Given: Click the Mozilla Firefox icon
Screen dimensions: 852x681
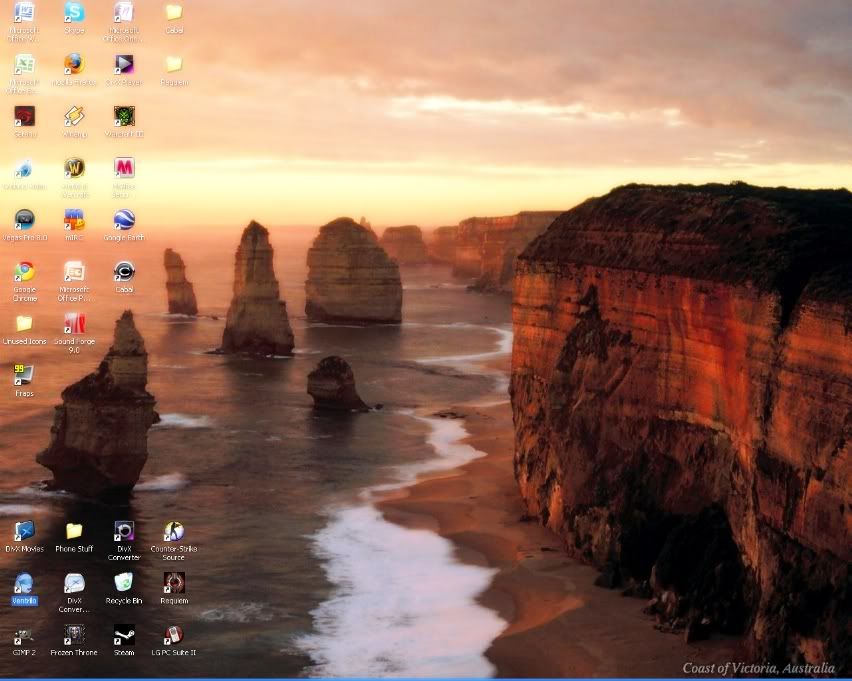Looking at the screenshot, I should click(74, 65).
